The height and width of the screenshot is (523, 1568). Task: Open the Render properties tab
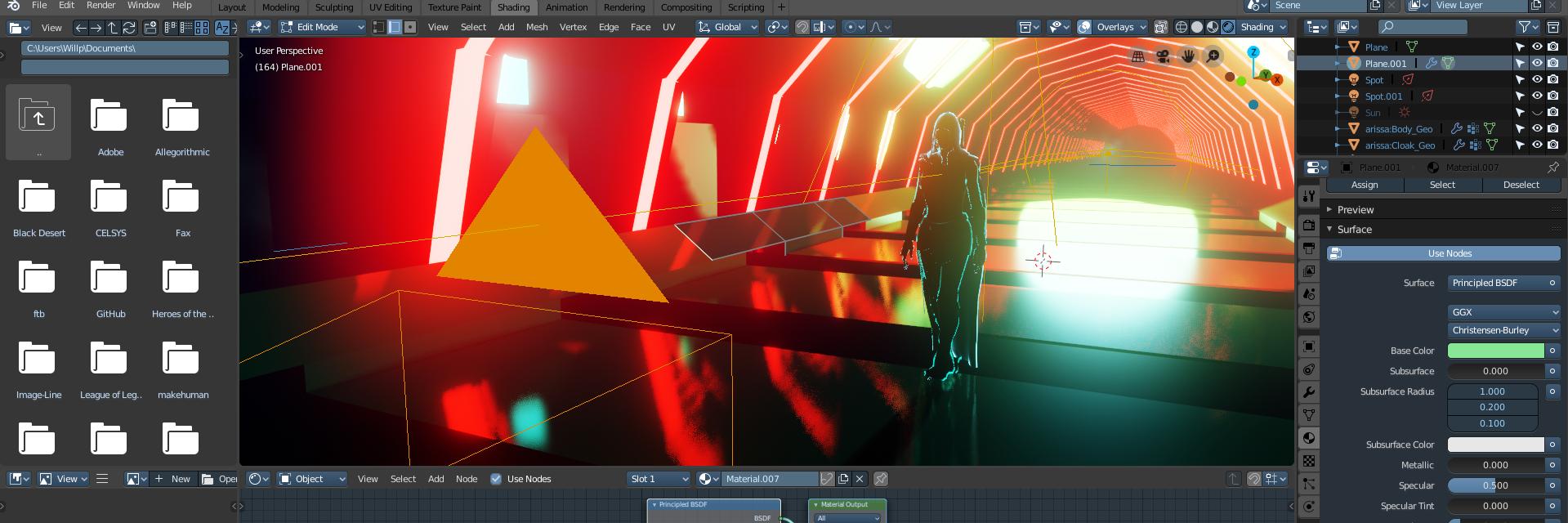(1309, 226)
